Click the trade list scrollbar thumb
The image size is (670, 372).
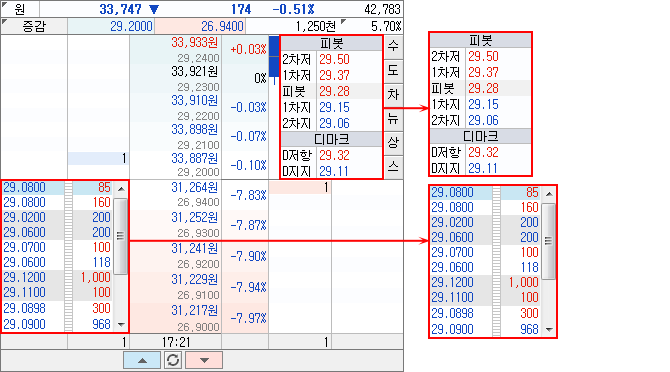tap(121, 236)
